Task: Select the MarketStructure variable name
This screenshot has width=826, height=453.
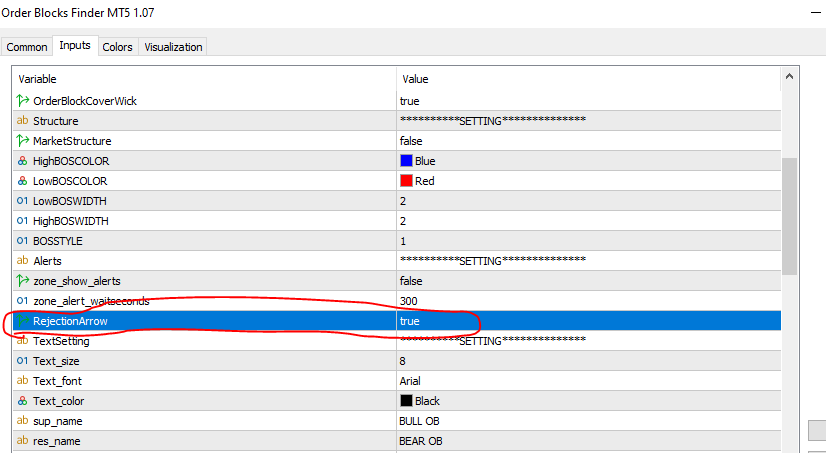Action: point(72,141)
